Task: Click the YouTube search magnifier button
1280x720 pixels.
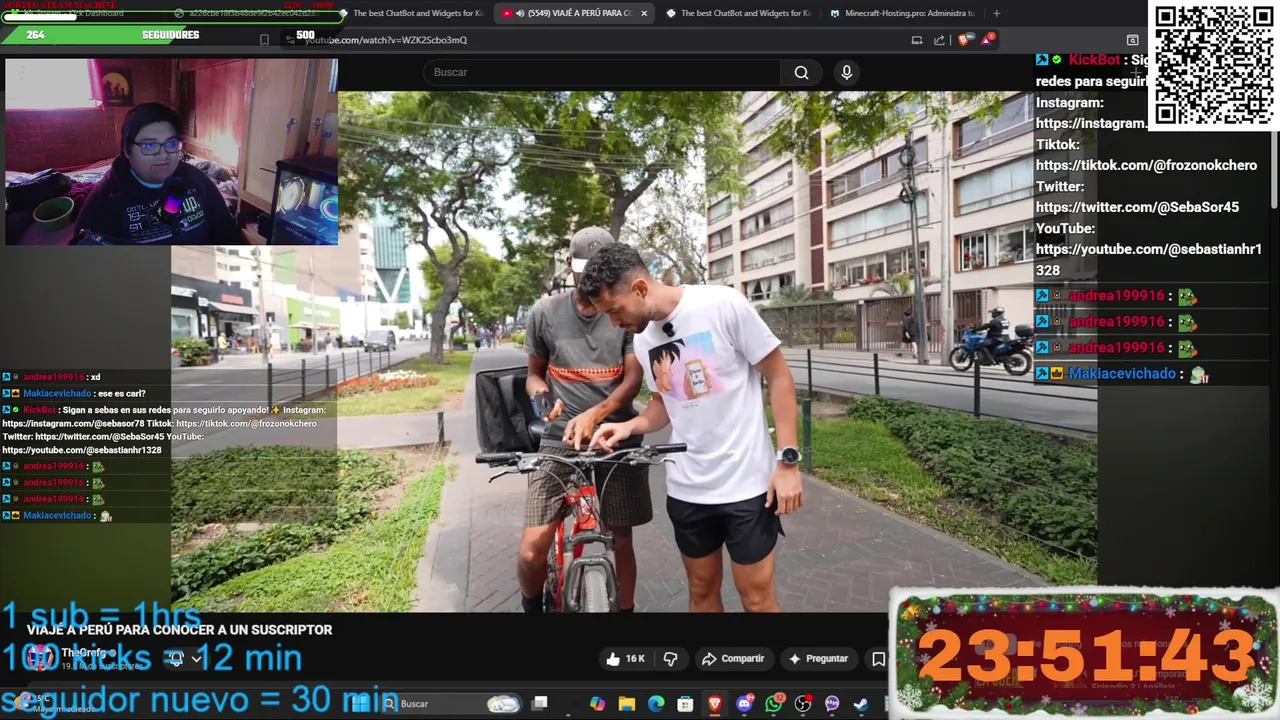Action: (801, 72)
